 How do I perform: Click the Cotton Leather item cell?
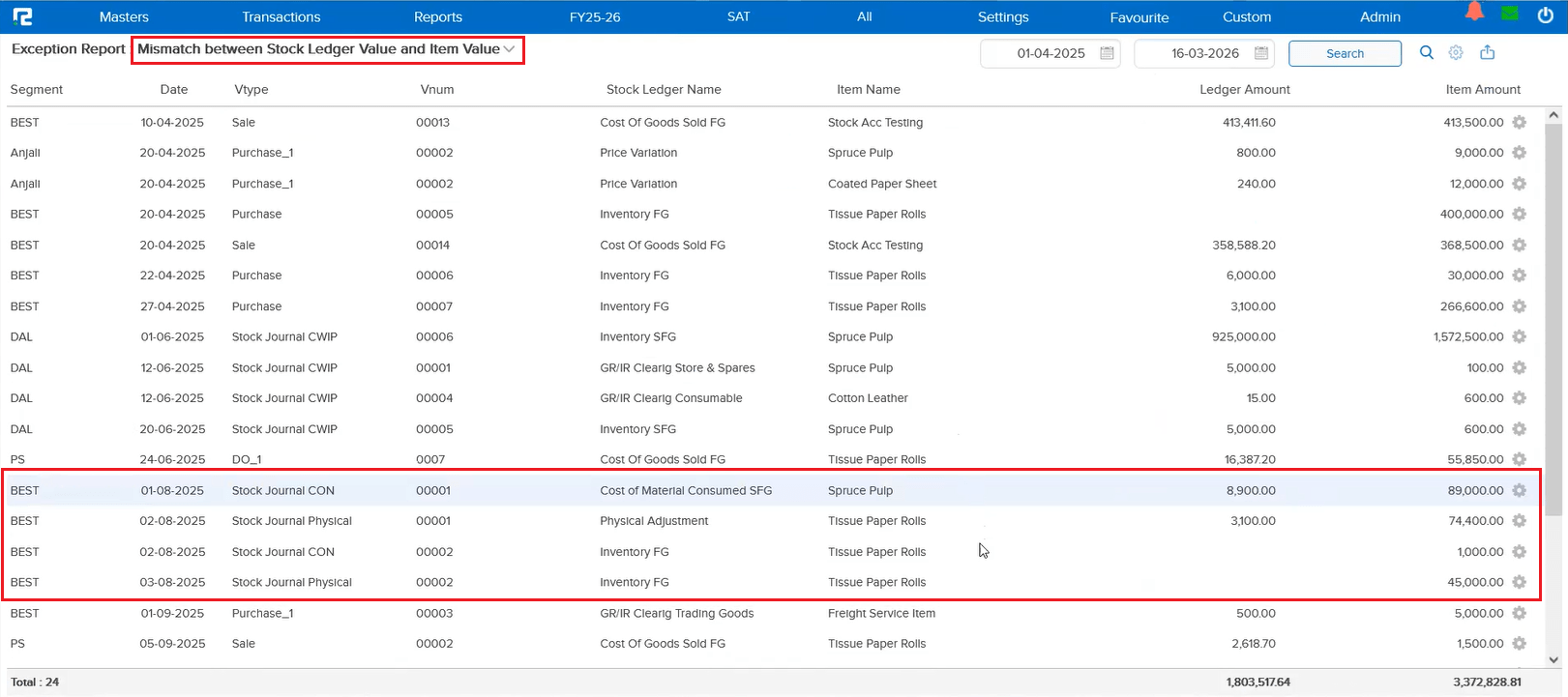[x=868, y=398]
